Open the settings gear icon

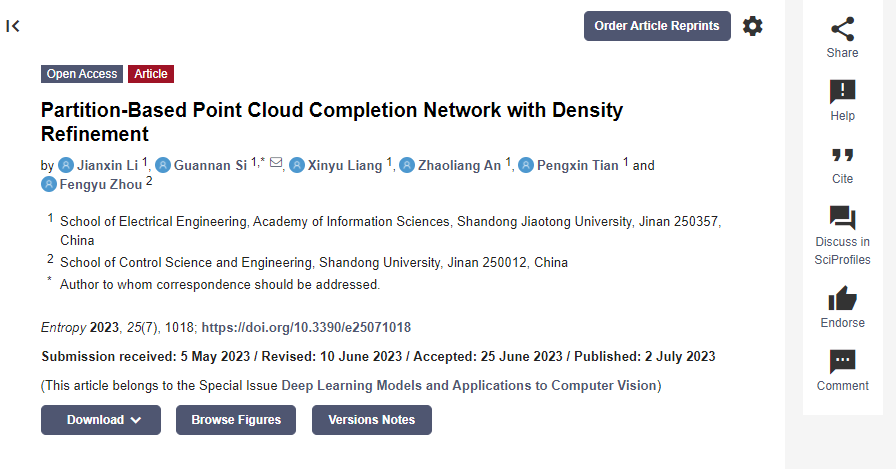753,26
